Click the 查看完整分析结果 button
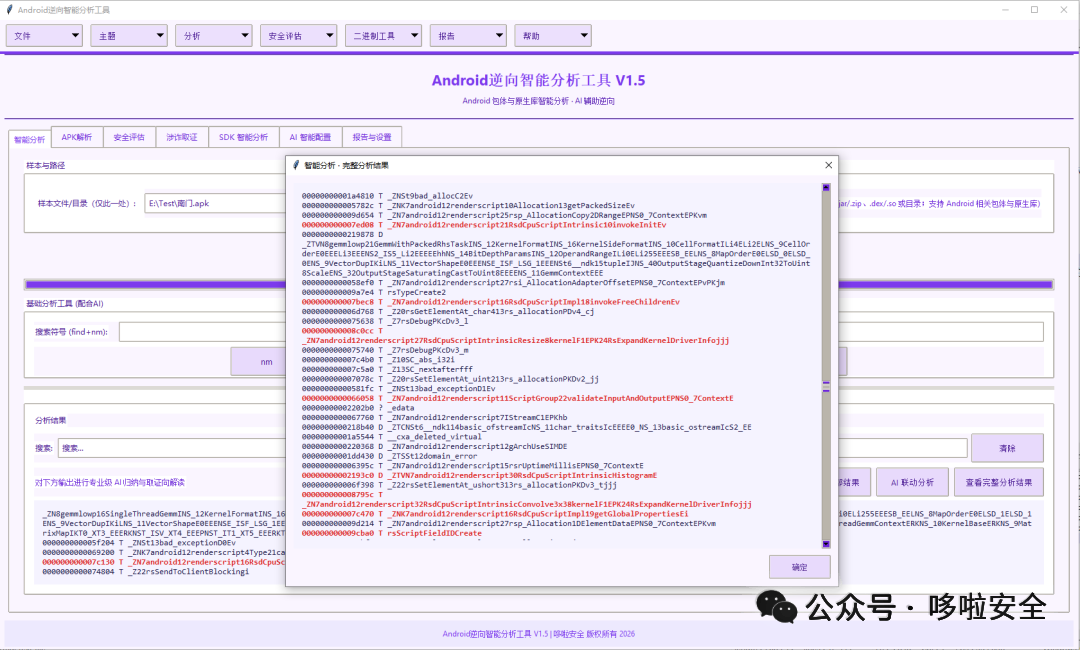Viewport: 1080px width, 650px height. point(999,483)
